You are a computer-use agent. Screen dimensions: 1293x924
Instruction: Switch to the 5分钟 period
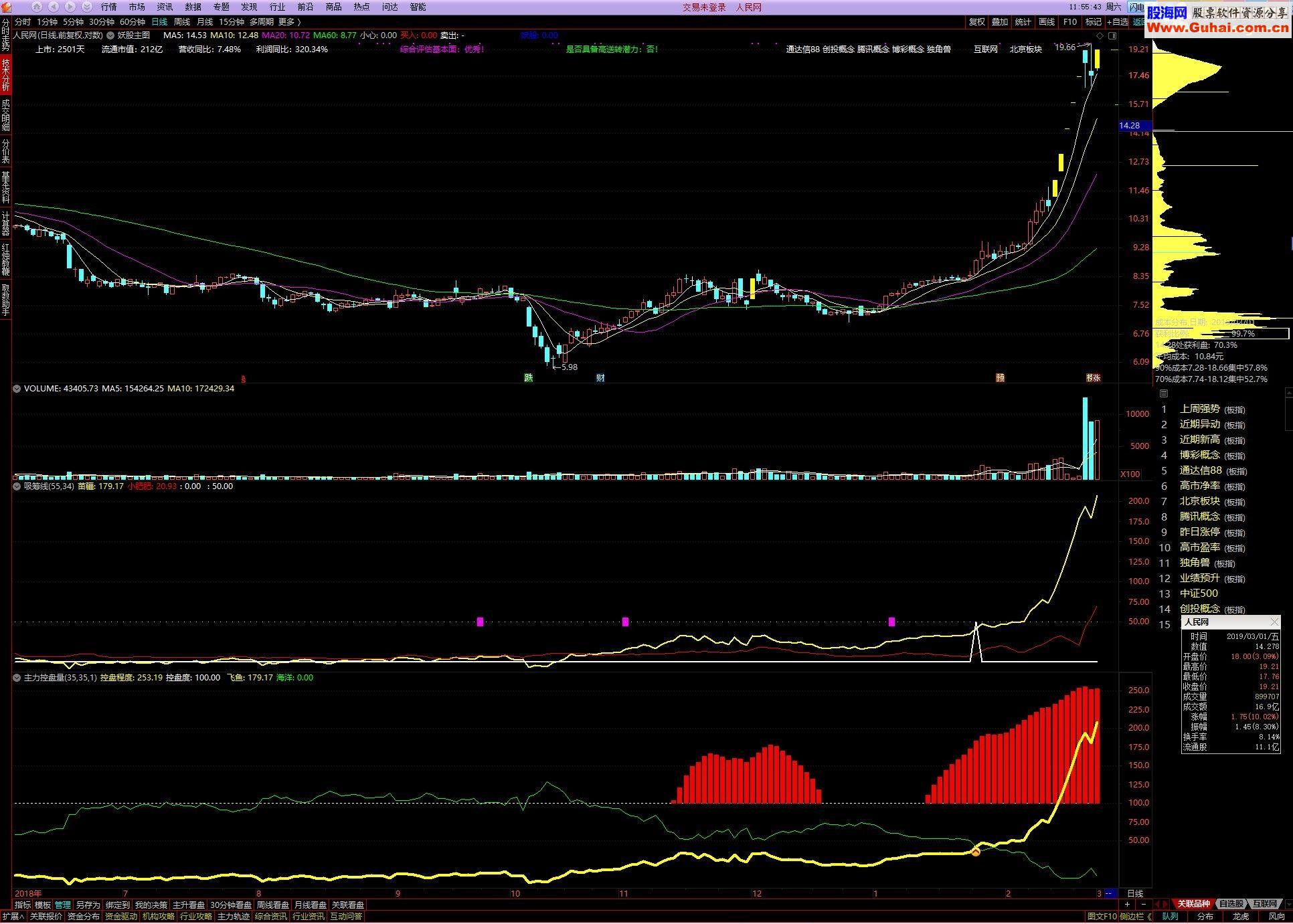coord(74,22)
